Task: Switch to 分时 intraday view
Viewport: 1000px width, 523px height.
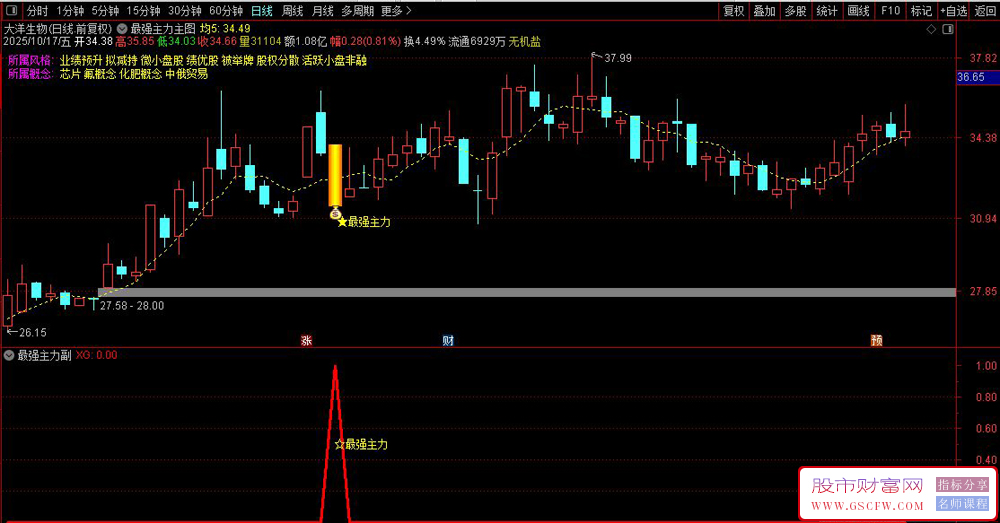Action: point(37,10)
